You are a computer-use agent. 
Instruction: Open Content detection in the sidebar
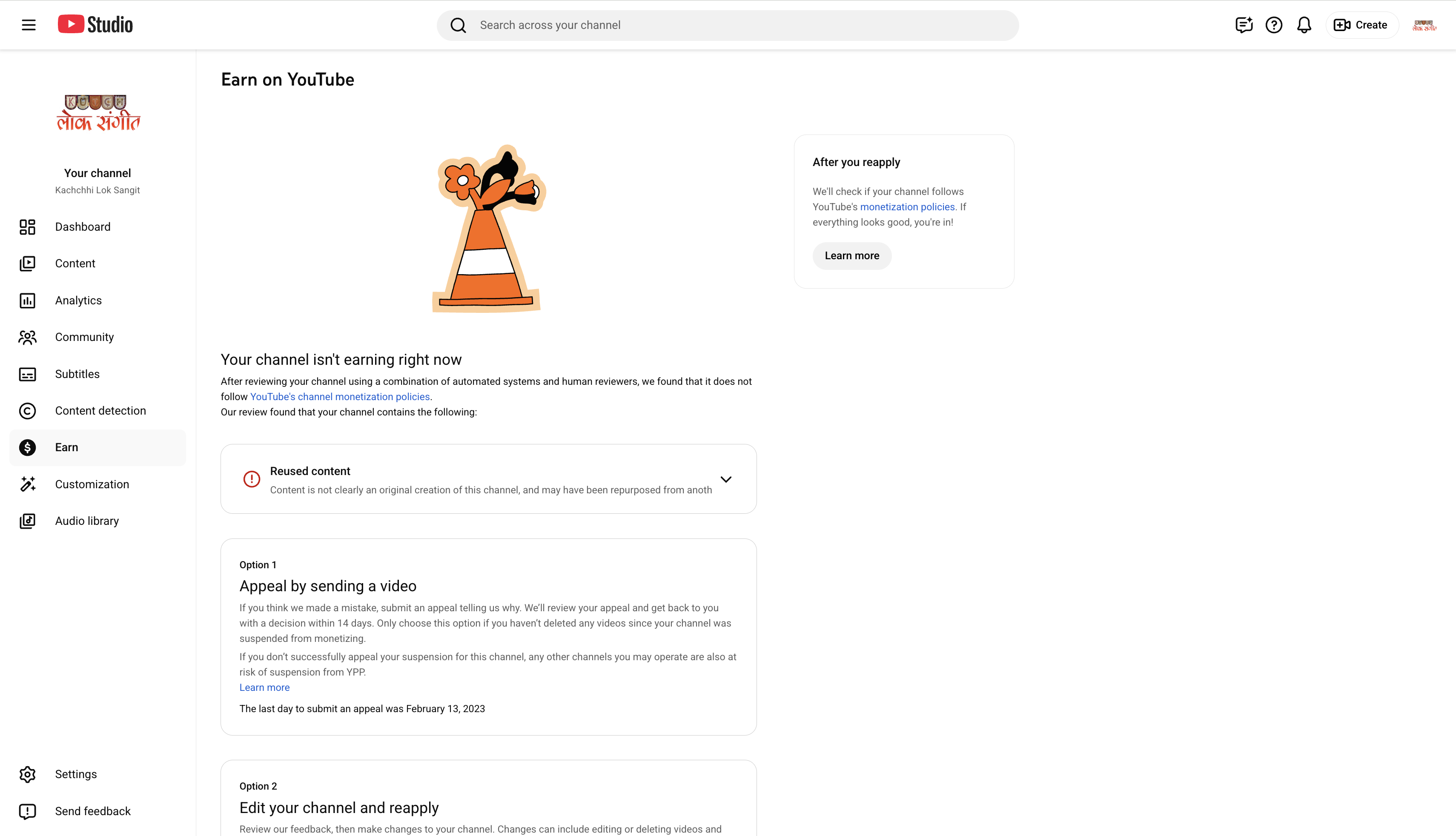click(97, 410)
